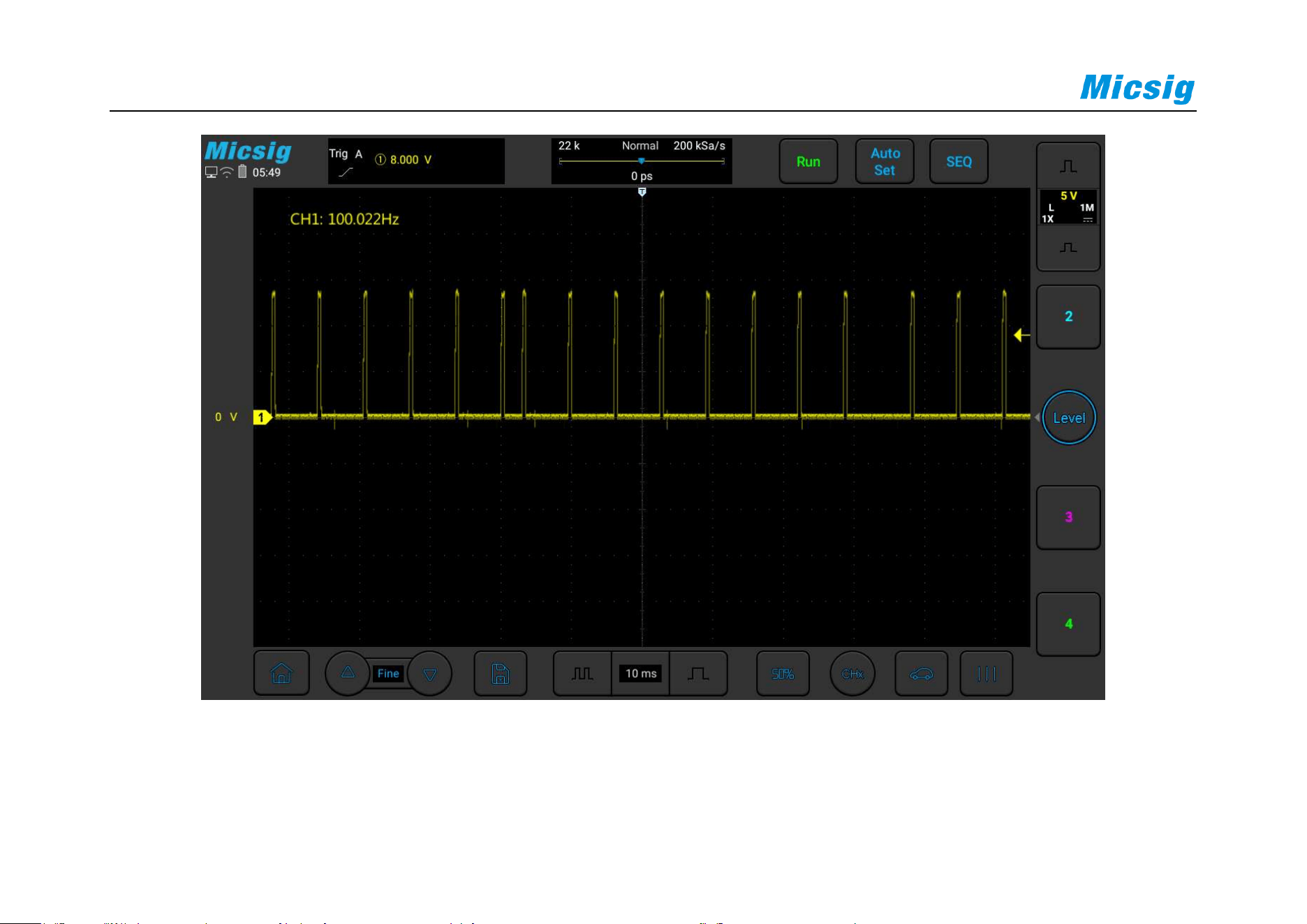Click the monitor connection status icon
Image resolution: width=1307 pixels, height=924 pixels.
[x=211, y=172]
